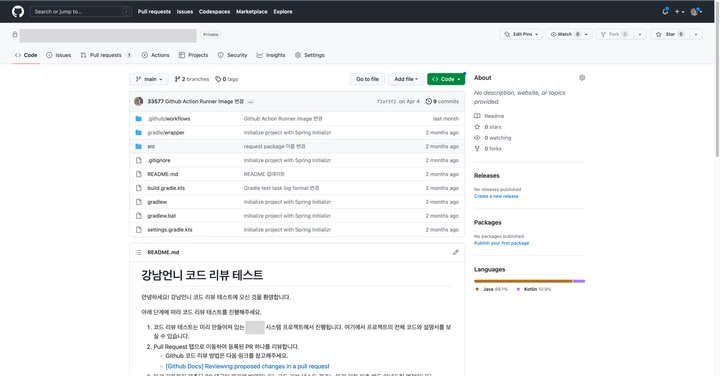Open the About settings gear icon
This screenshot has width=720, height=376.
pos(582,78)
